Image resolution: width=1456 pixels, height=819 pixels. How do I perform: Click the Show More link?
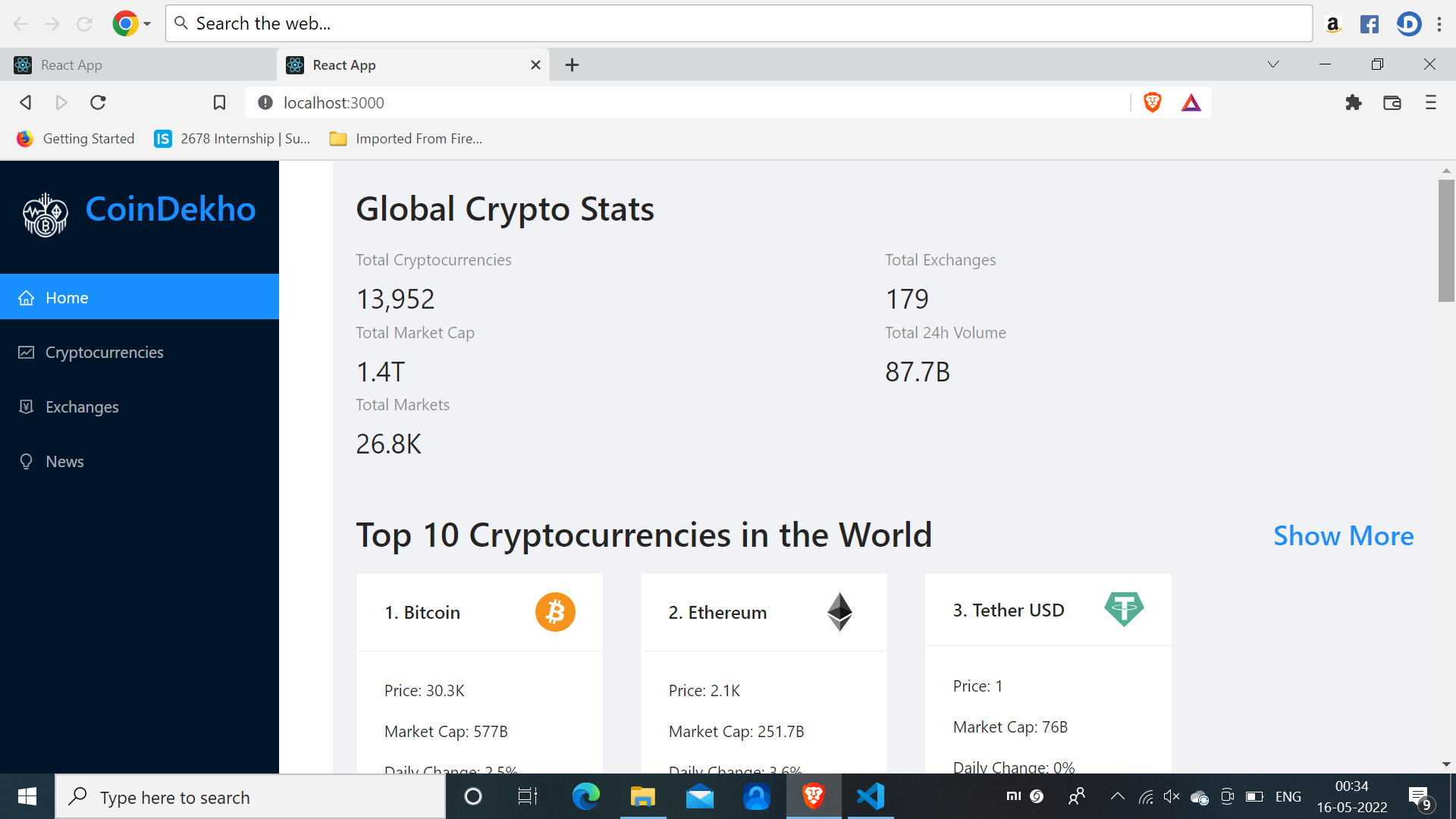[x=1343, y=536]
